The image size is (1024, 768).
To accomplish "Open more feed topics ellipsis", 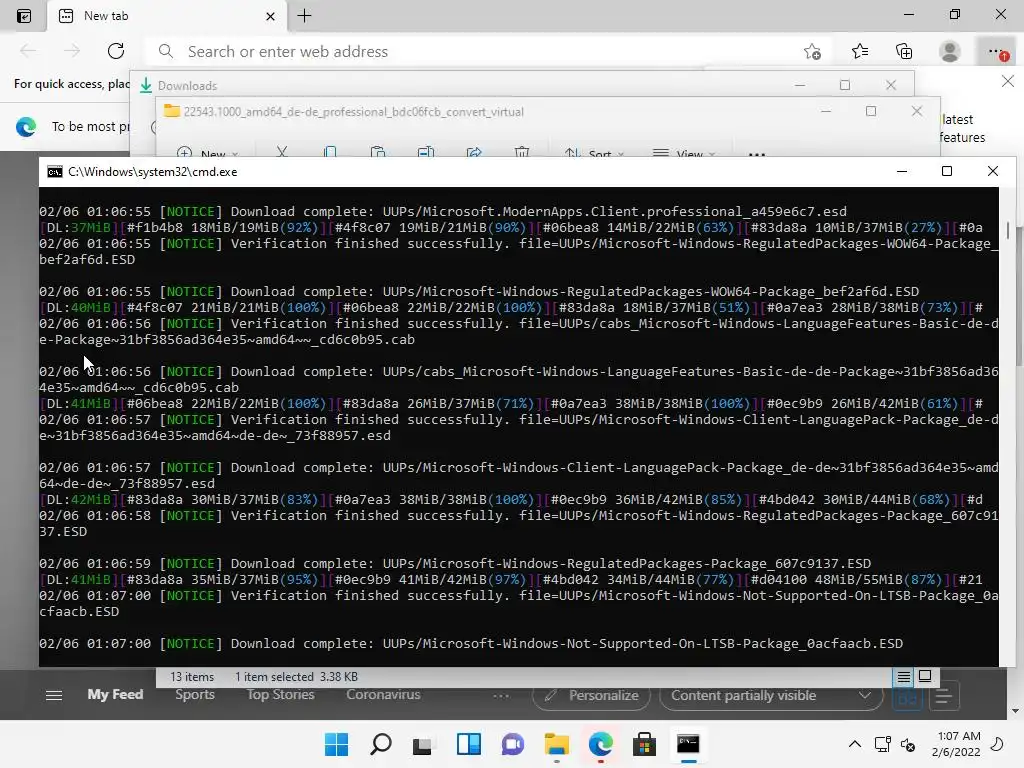I will (x=501, y=696).
